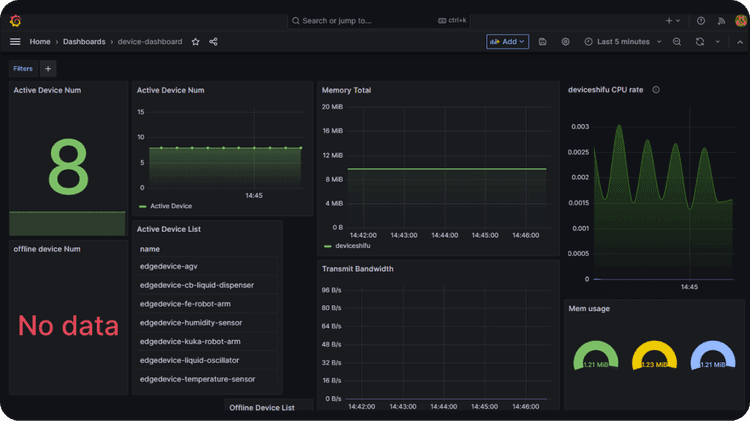
Task: Open the help question mark icon
Action: click(701, 20)
